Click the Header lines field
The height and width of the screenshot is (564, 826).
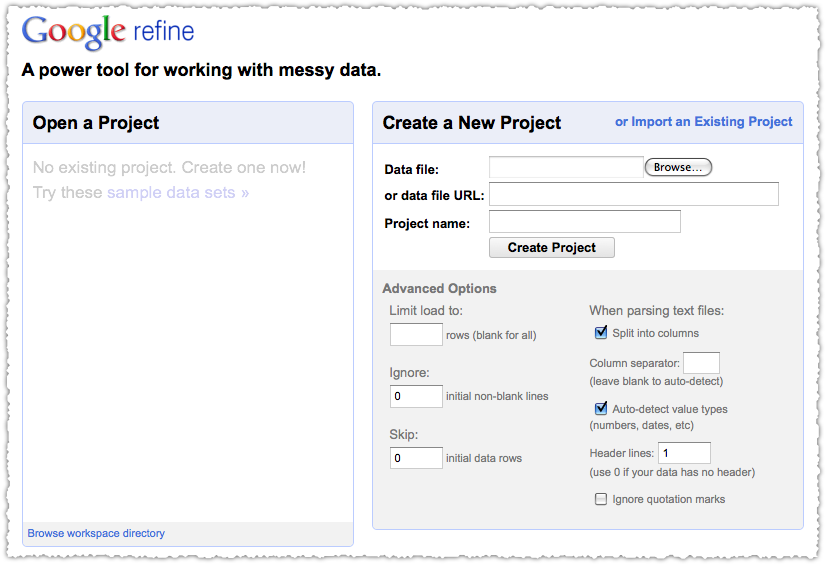pyautogui.click(x=684, y=453)
